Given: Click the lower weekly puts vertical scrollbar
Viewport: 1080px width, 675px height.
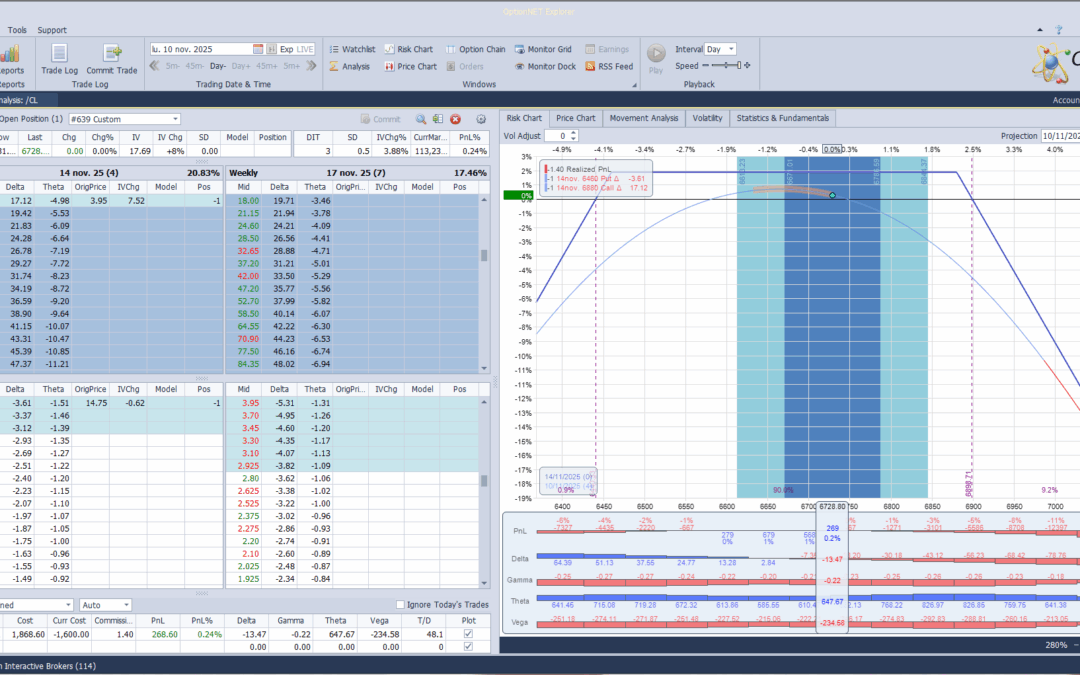Looking at the screenshot, I should click(x=484, y=492).
